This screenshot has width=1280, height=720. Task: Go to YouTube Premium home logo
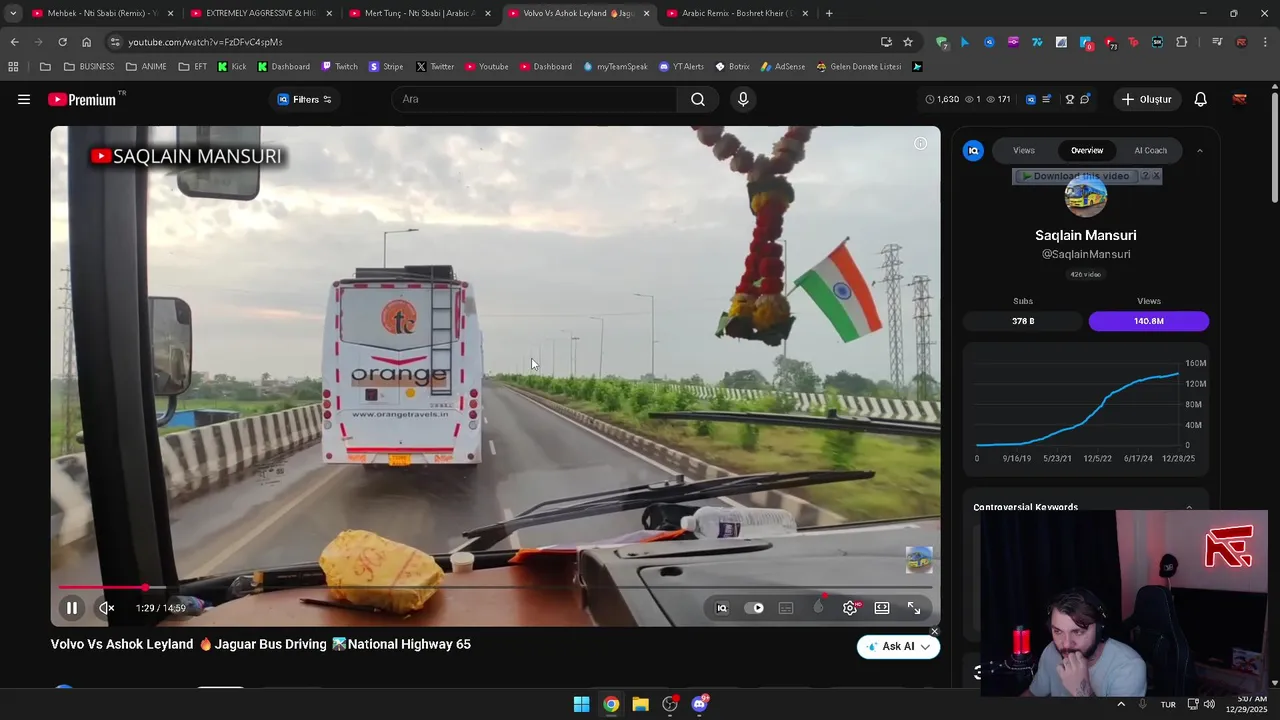[x=82, y=99]
